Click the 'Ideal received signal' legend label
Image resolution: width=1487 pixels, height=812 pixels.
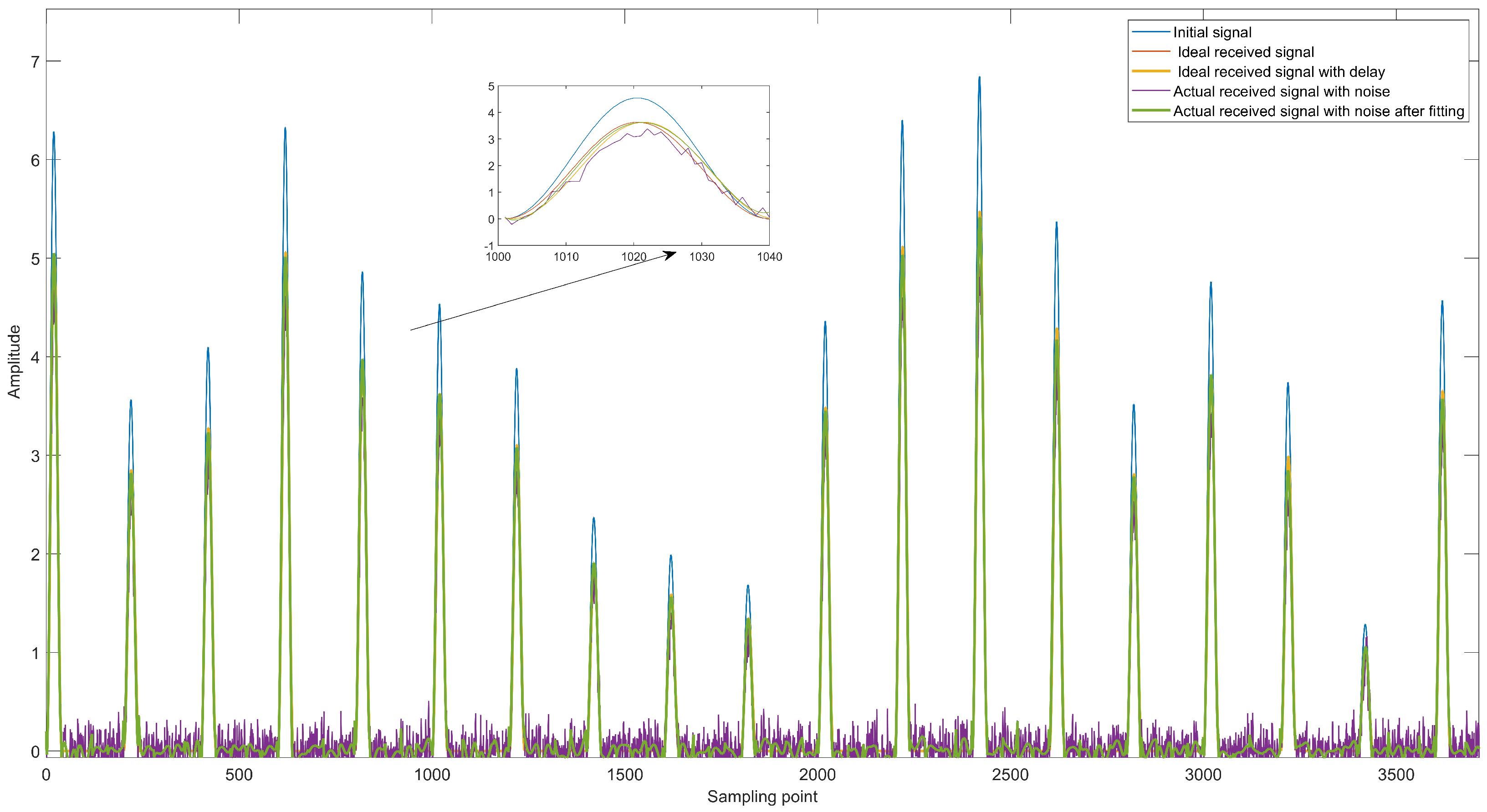pyautogui.click(x=1245, y=52)
